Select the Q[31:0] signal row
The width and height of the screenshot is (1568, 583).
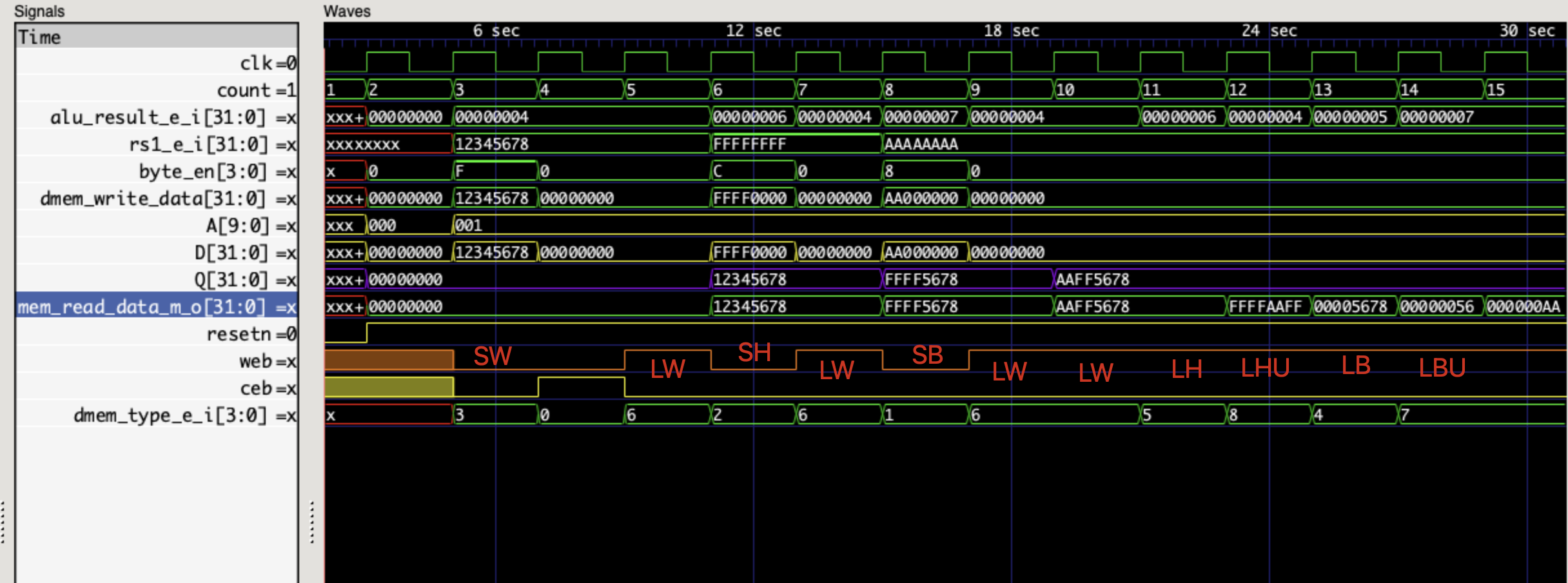(x=157, y=280)
